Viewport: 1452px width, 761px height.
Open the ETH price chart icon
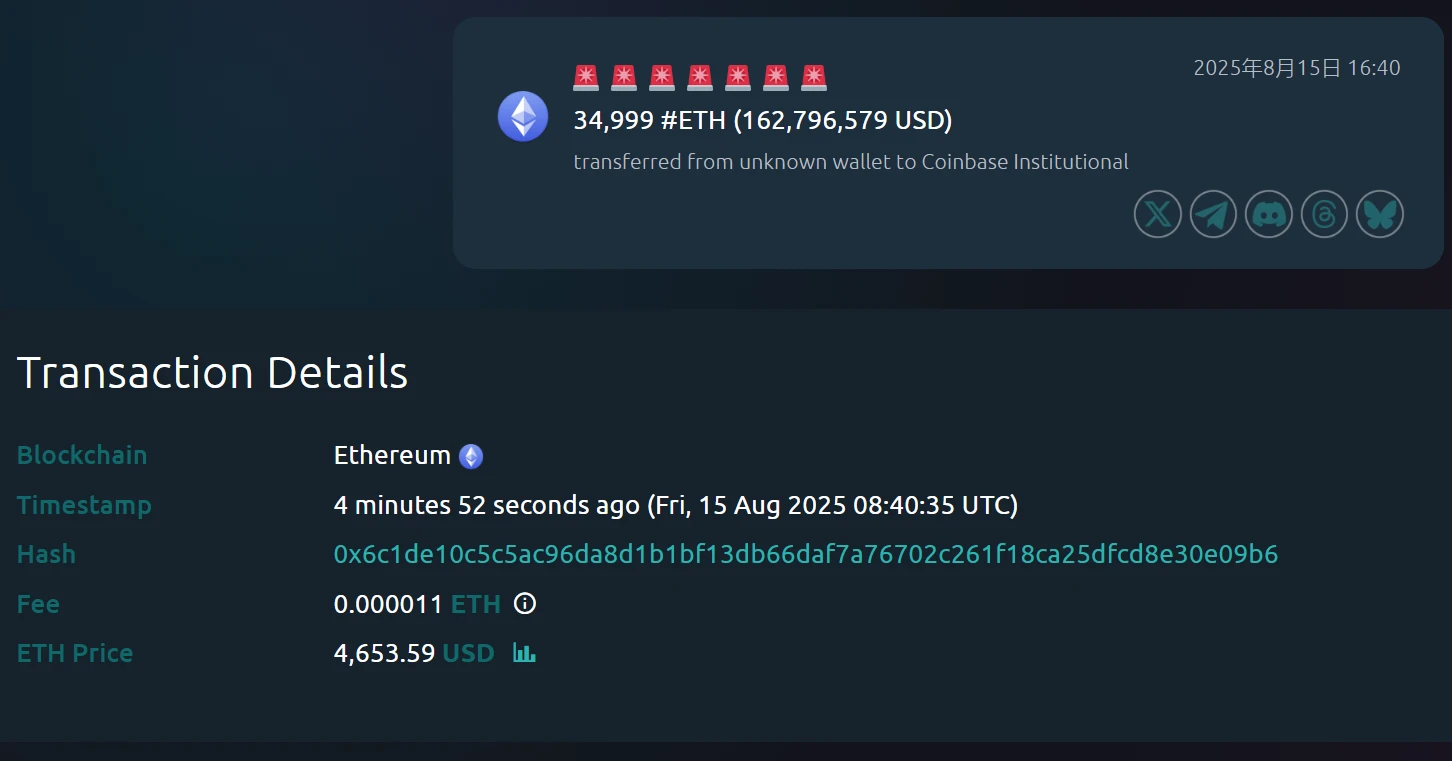coord(524,653)
